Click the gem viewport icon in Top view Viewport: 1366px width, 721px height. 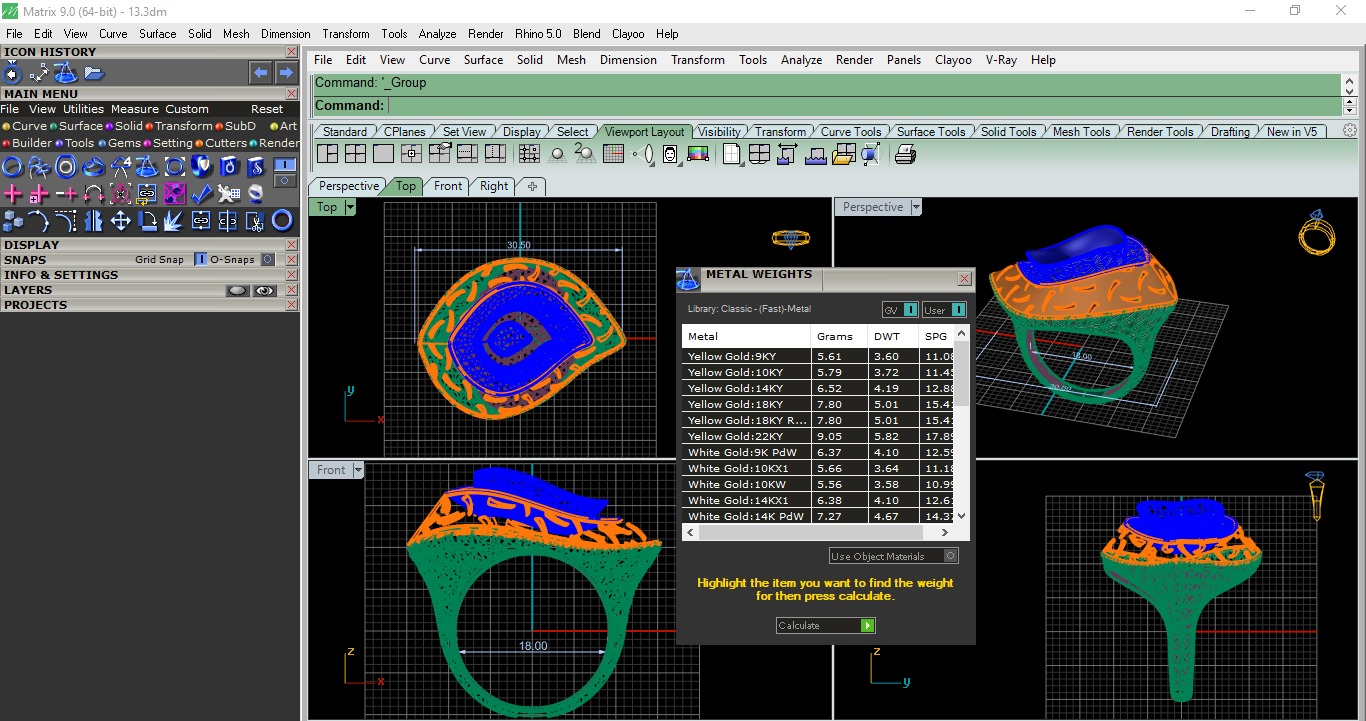click(789, 238)
